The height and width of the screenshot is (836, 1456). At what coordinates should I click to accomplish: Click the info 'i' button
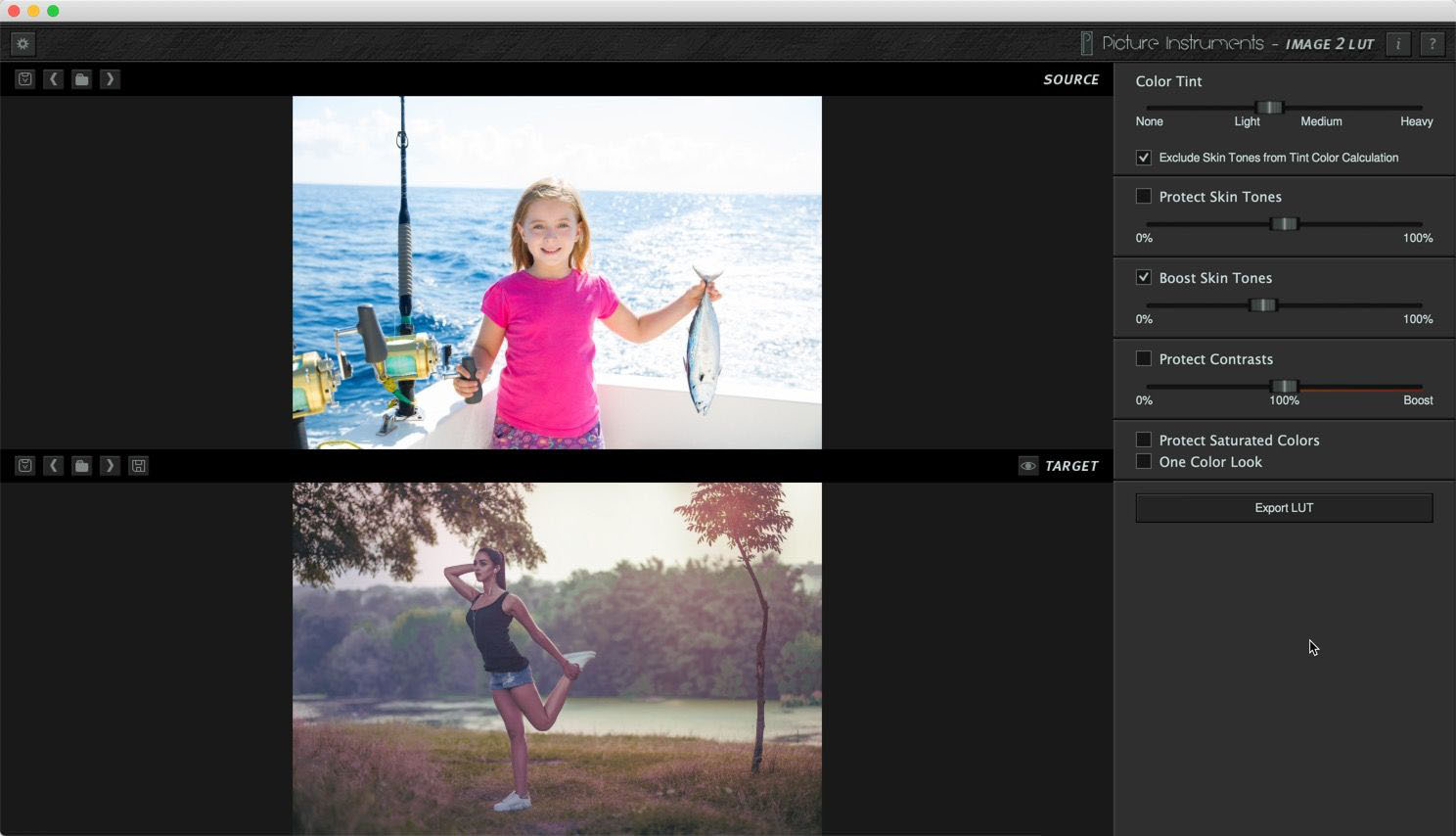pos(1398,44)
